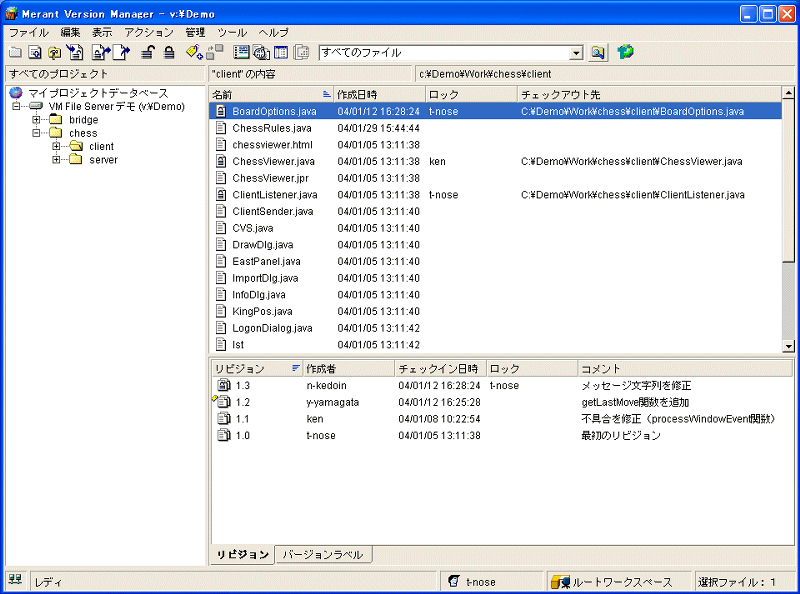Viewport: 800px width, 594px height.
Task: Click the greyed-out promote boxes toolbar icon
Action: point(215,52)
